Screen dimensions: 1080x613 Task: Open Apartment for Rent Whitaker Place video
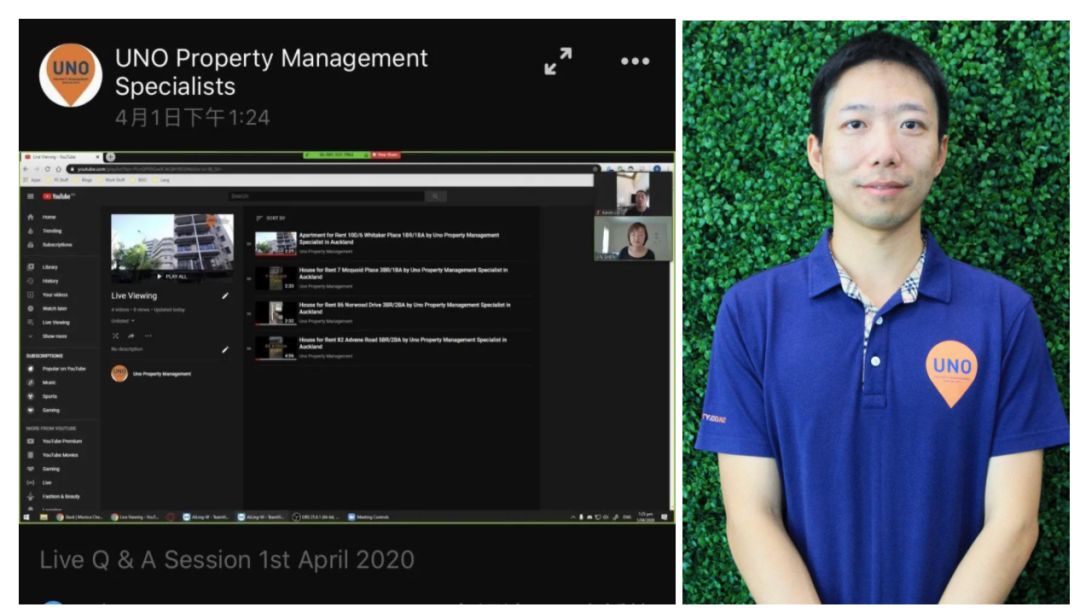[x=399, y=238]
